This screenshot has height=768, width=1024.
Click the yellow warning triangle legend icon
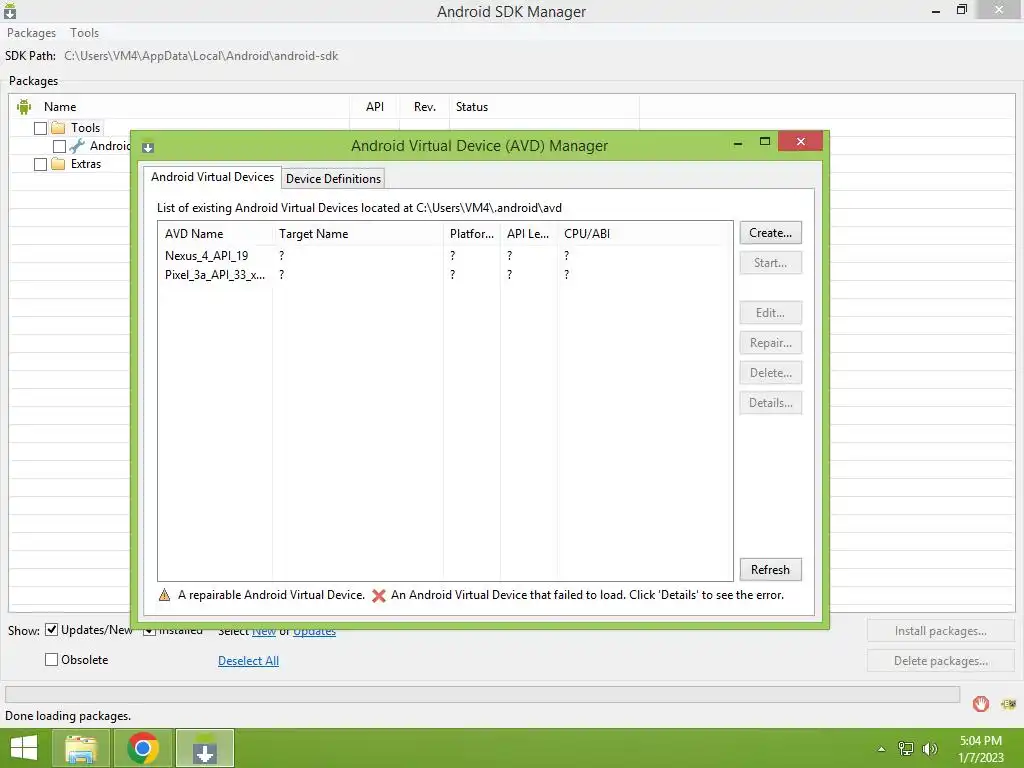164,595
